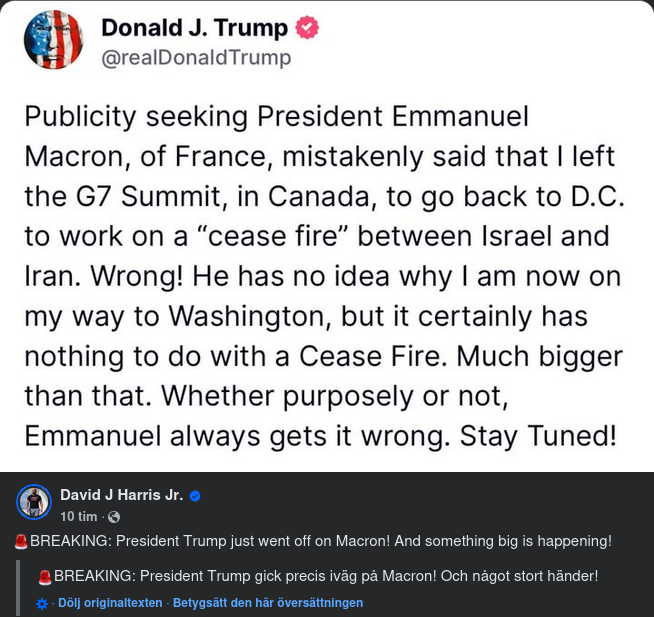Click "Betygsätt den här översättningen" link
Viewport: 654px width, 617px height.
tap(268, 603)
